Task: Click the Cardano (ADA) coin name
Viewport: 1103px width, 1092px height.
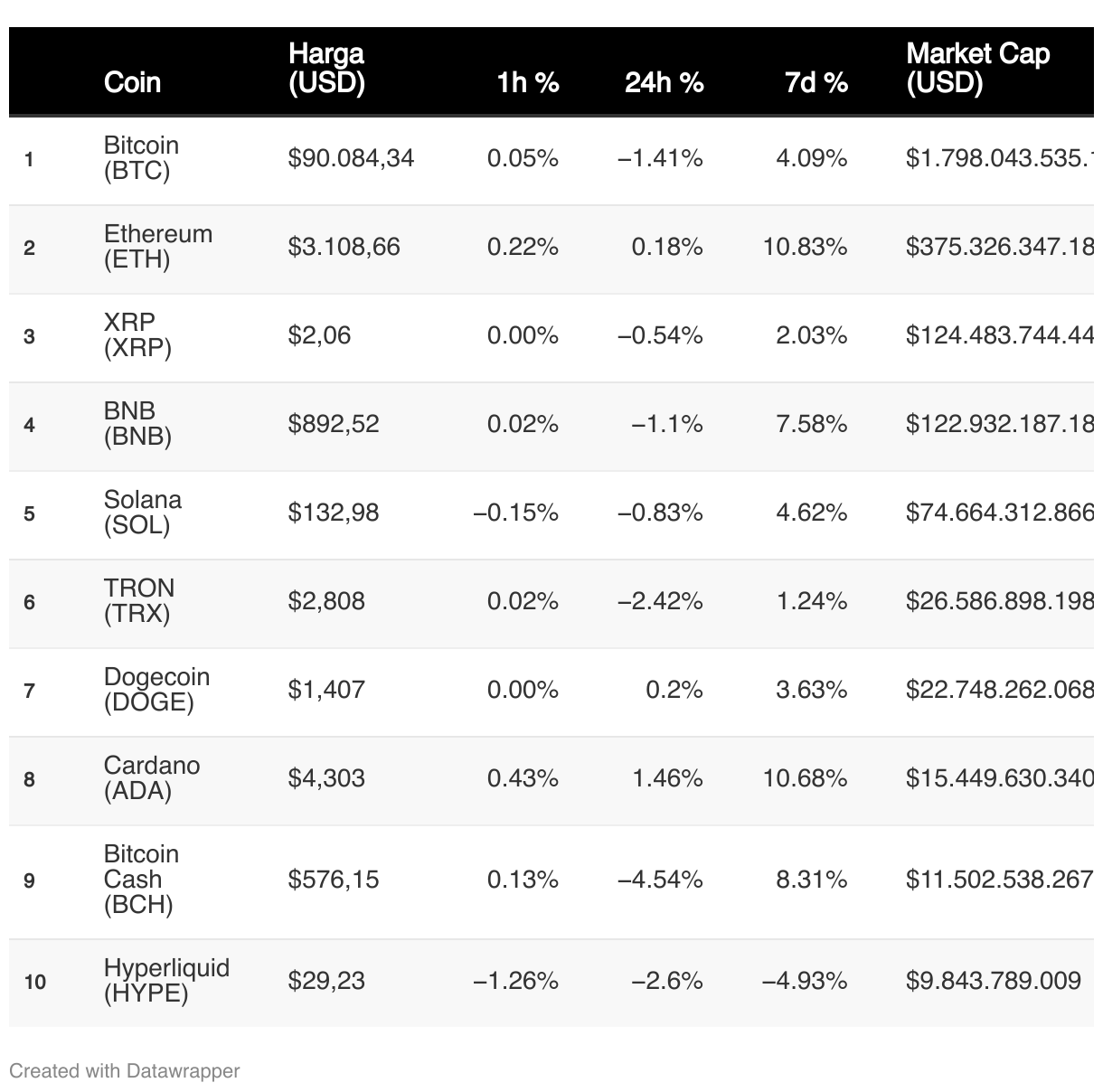Action: click(151, 778)
